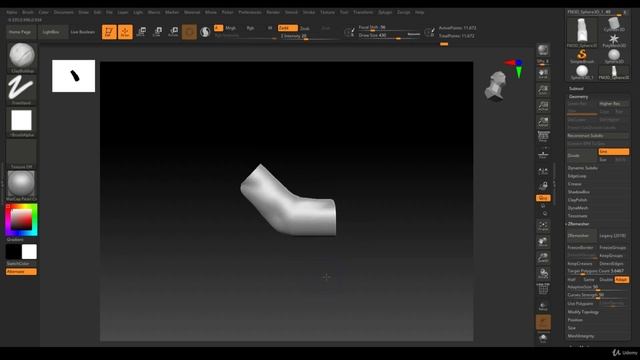Click the lock camera icon
The height and width of the screenshot is (360, 640).
(x=543, y=186)
